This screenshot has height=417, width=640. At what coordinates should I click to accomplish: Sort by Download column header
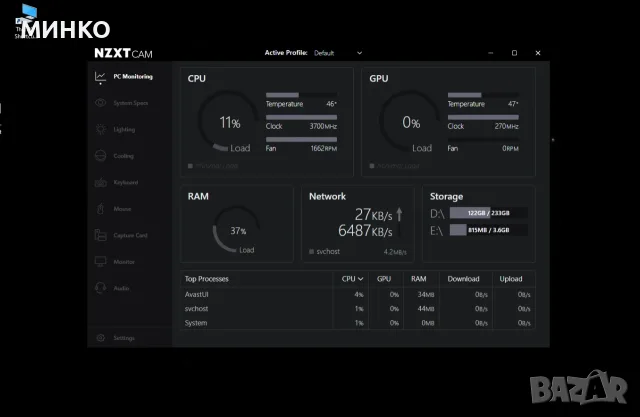[463, 279]
